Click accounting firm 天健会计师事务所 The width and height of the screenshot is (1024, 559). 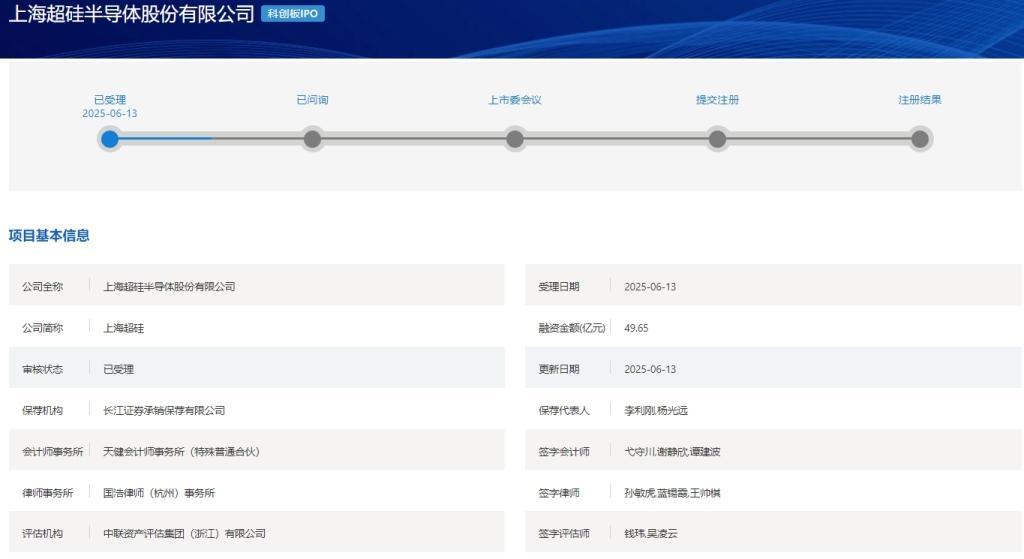181,451
